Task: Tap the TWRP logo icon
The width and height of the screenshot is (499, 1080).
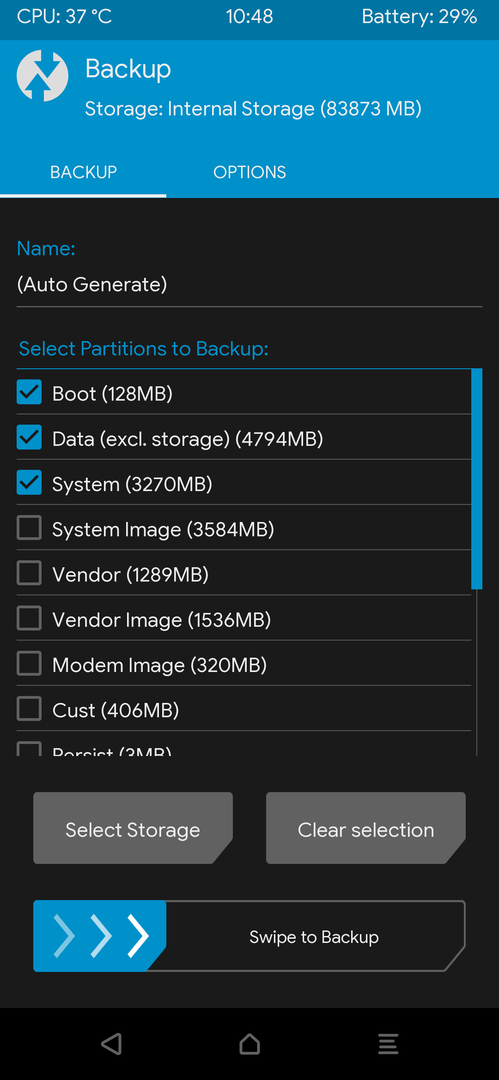Action: pyautogui.click(x=43, y=76)
